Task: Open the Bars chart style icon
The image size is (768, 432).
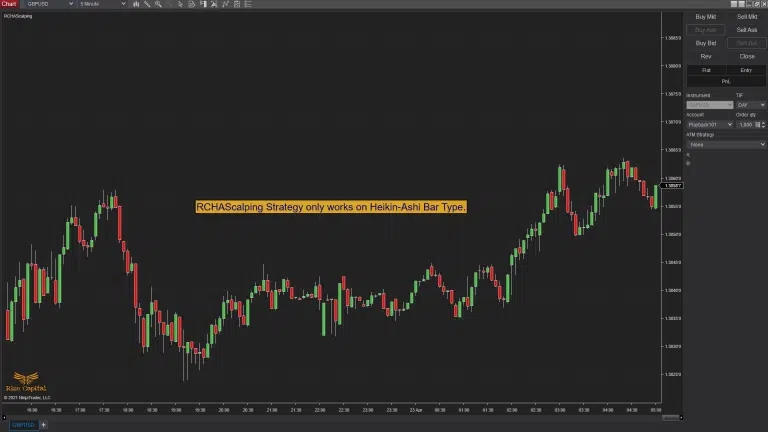Action: pyautogui.click(x=135, y=4)
